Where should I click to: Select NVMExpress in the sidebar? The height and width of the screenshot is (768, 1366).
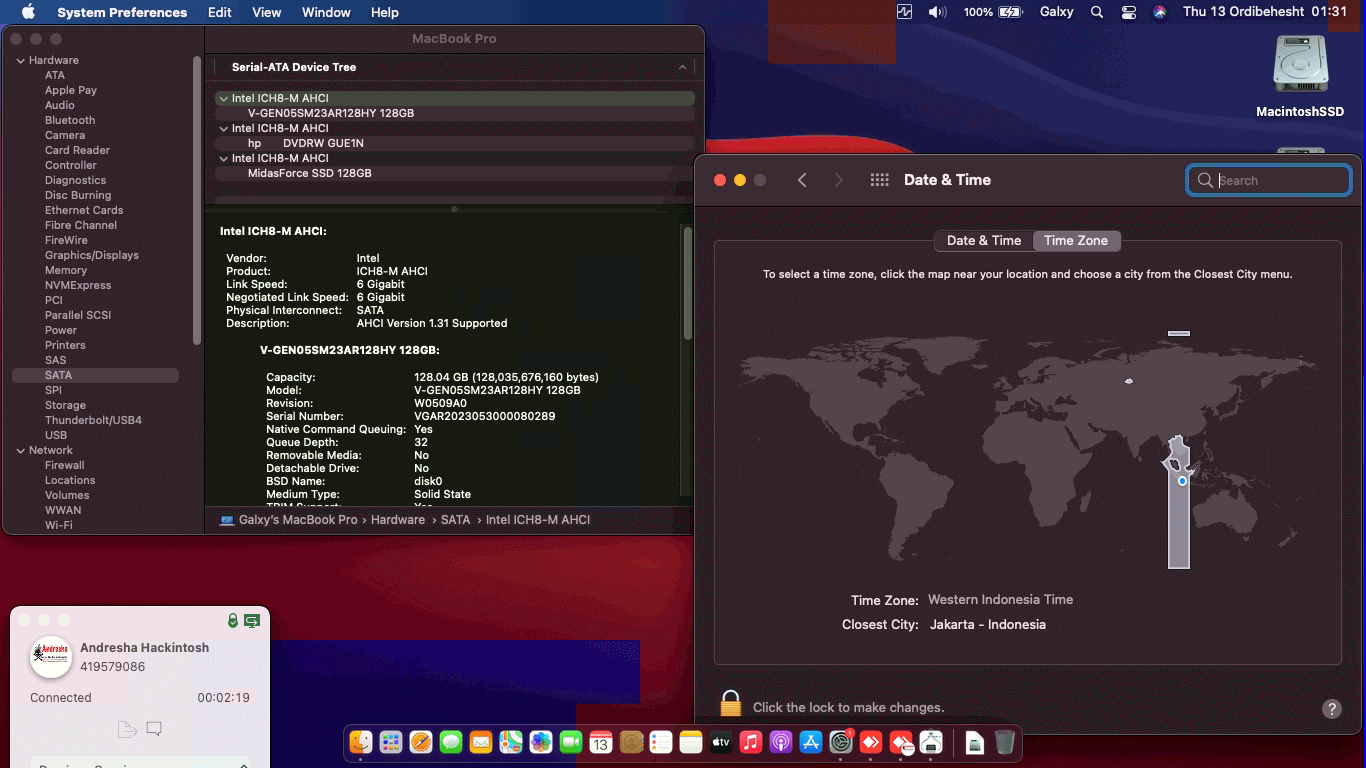point(78,285)
